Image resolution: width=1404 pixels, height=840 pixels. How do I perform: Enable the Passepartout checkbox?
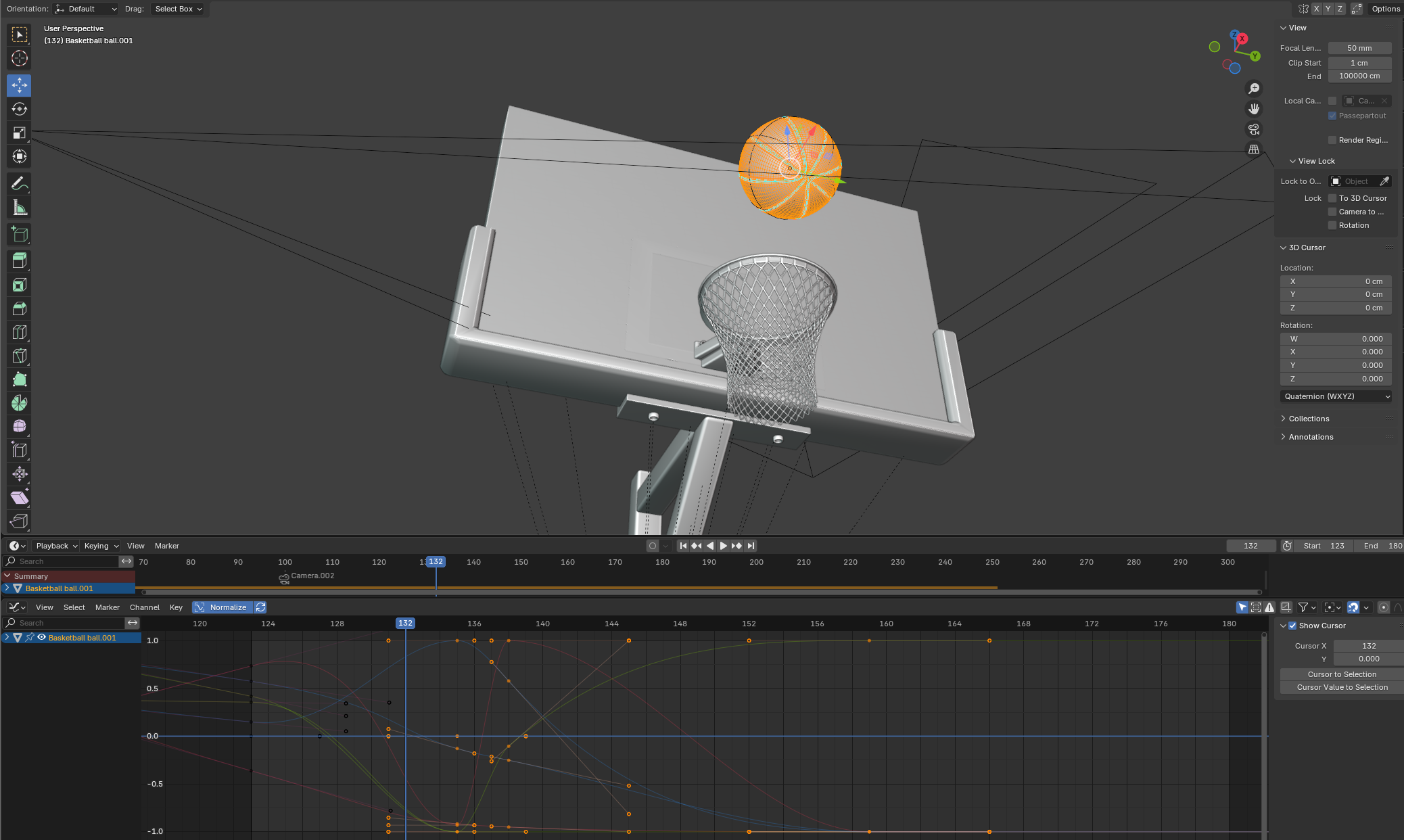pos(1332,116)
